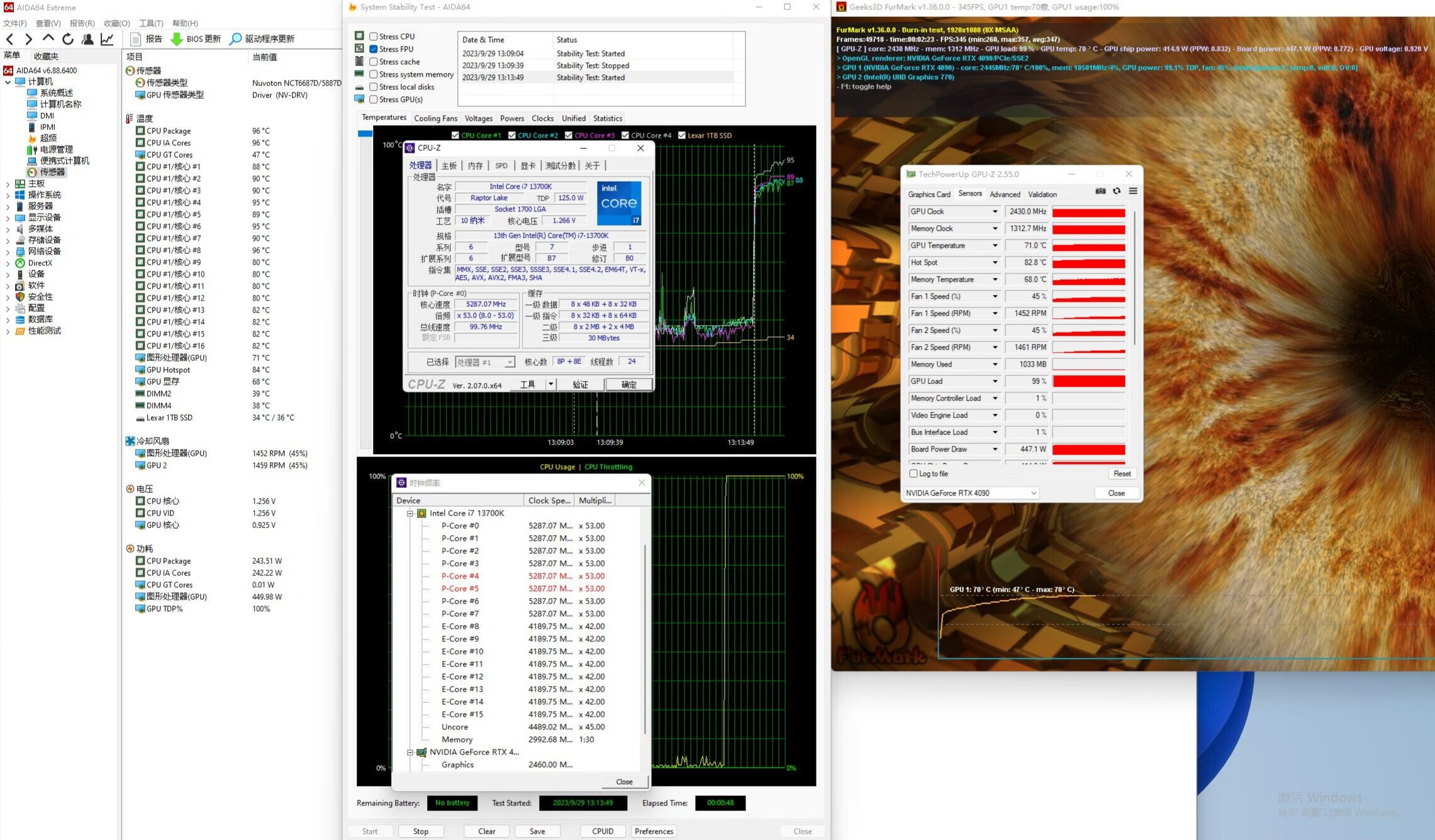
Task: Open AIDA64 工具(T) menu
Action: click(151, 23)
